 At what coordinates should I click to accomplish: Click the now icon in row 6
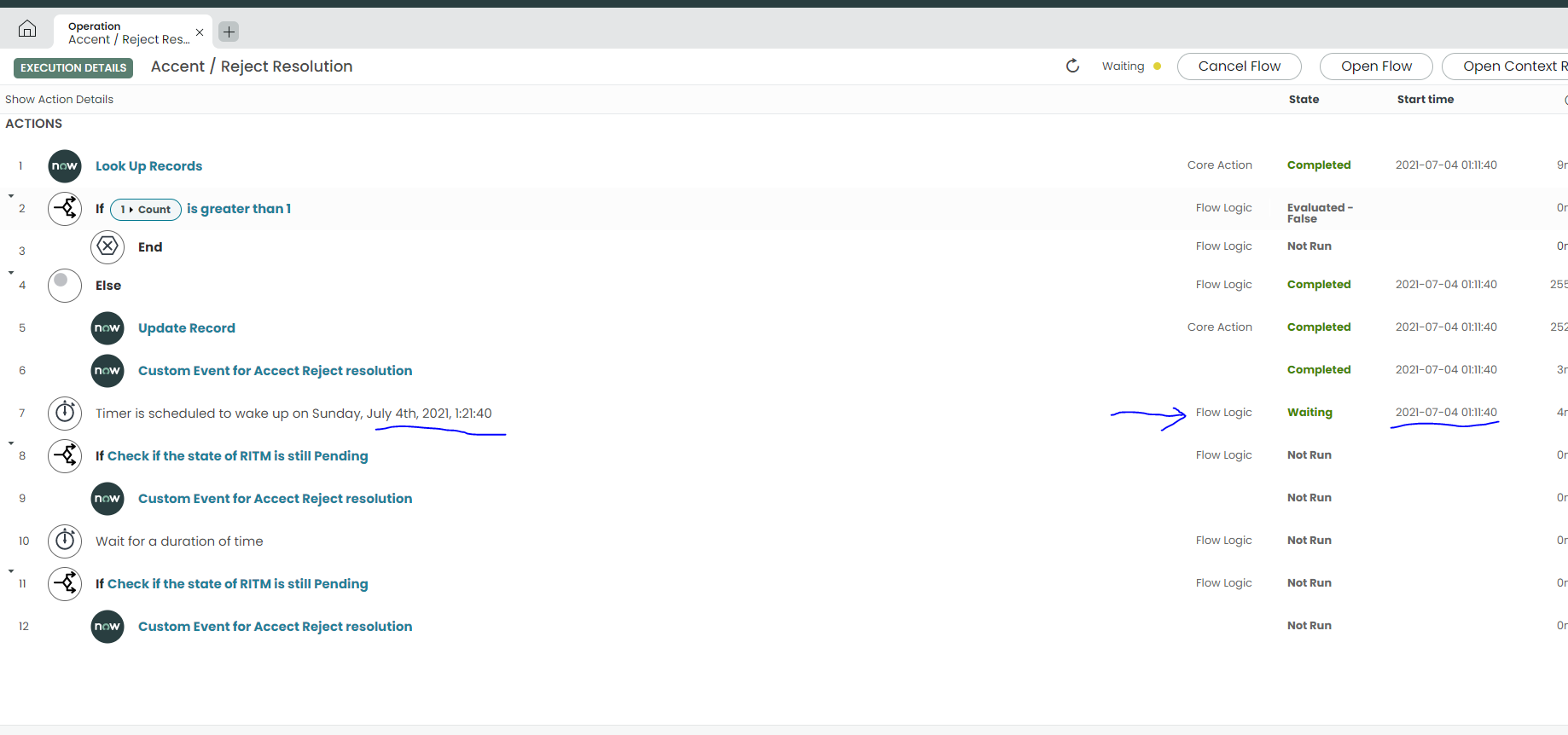click(107, 371)
